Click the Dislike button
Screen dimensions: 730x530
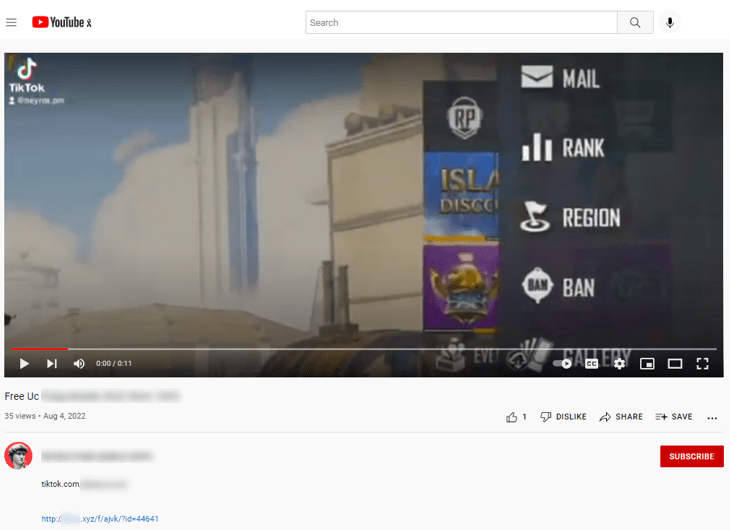563,417
